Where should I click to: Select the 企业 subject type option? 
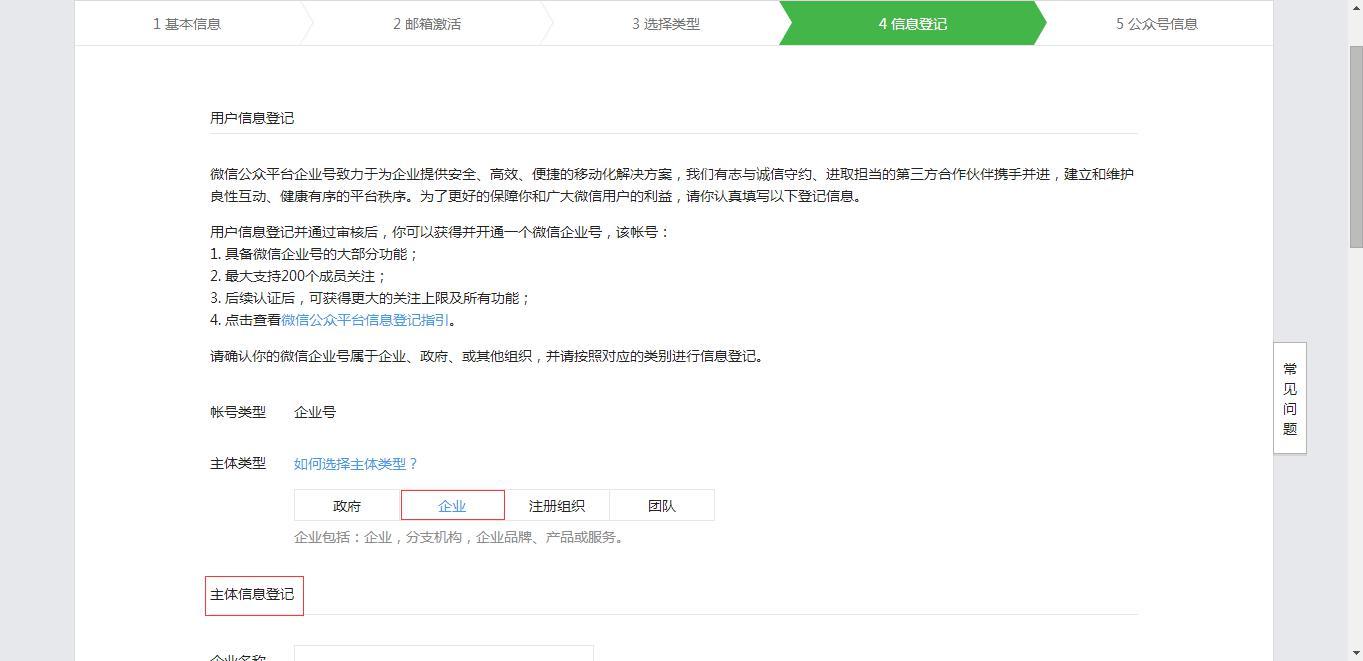(452, 506)
